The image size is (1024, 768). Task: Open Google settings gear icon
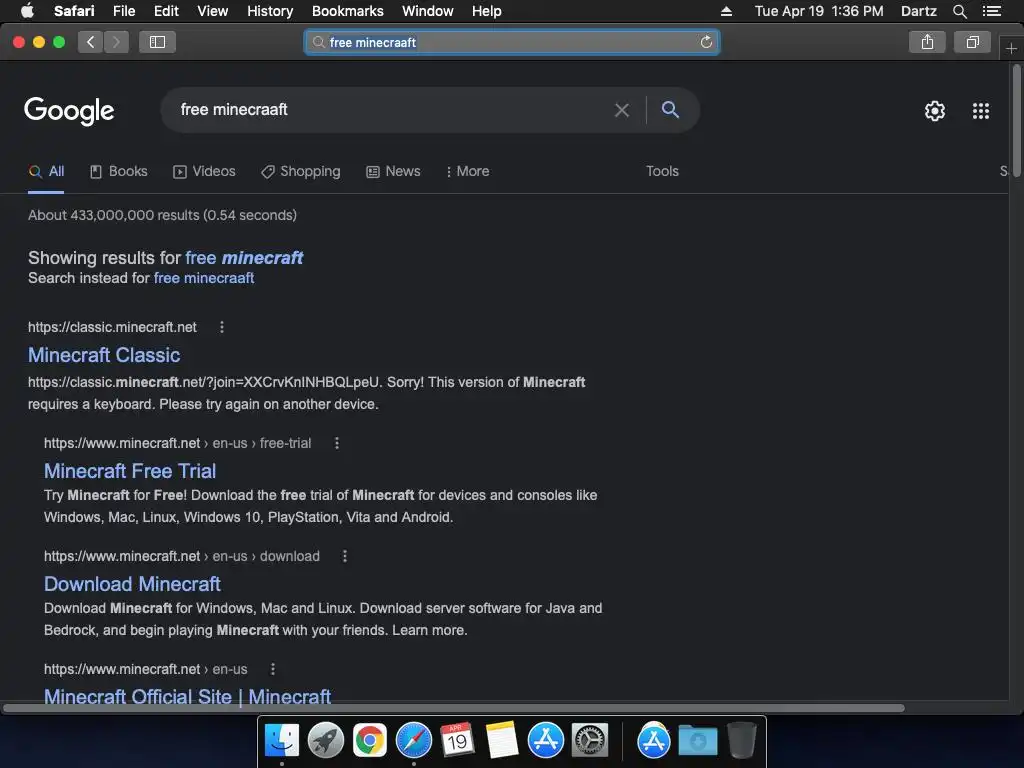(935, 111)
